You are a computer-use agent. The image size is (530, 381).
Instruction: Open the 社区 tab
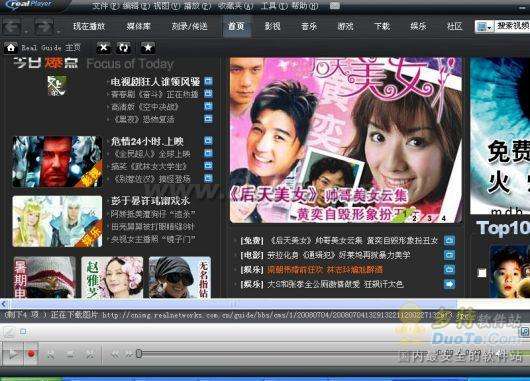[454, 26]
